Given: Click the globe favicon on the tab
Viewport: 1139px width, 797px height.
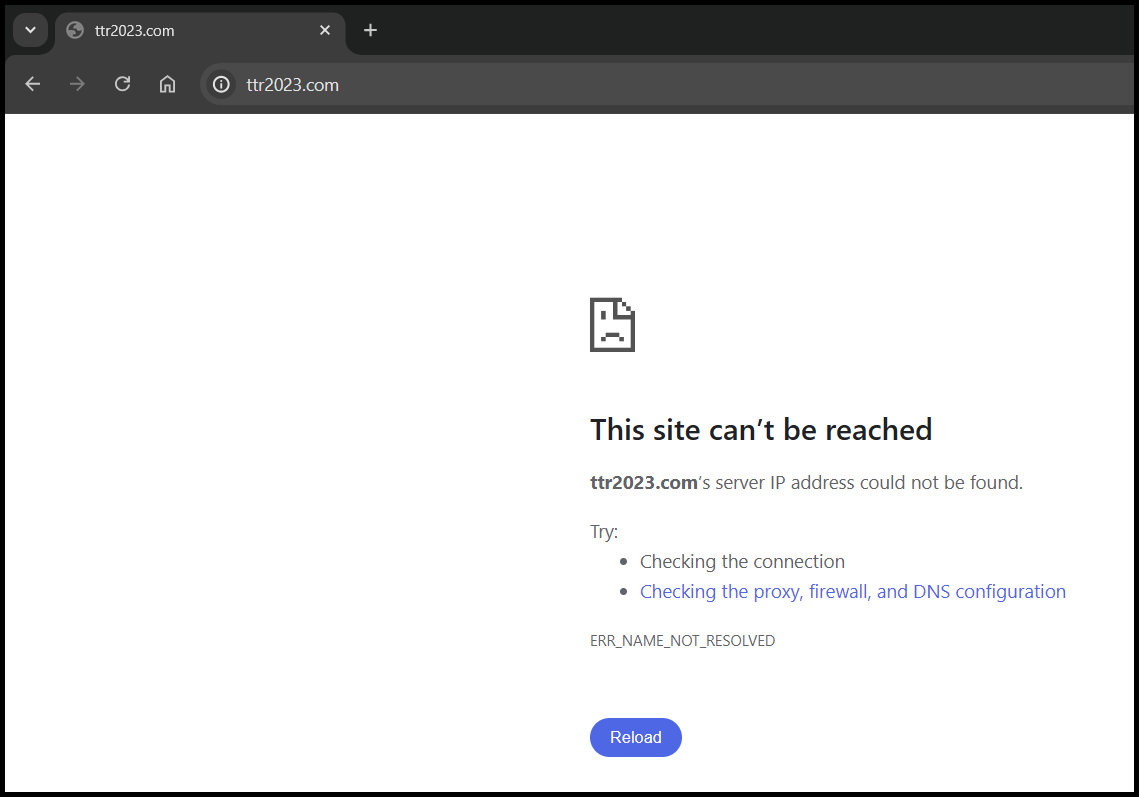Looking at the screenshot, I should click(74, 30).
